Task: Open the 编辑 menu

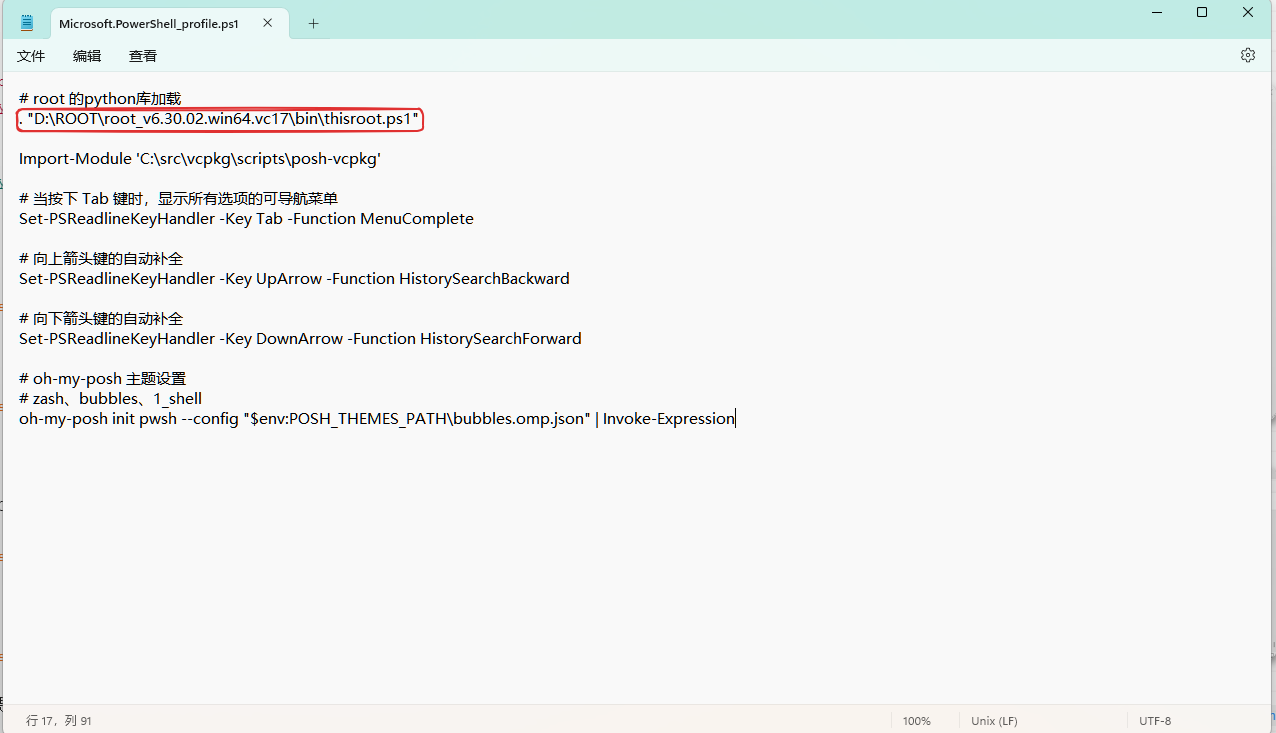Action: coord(86,56)
